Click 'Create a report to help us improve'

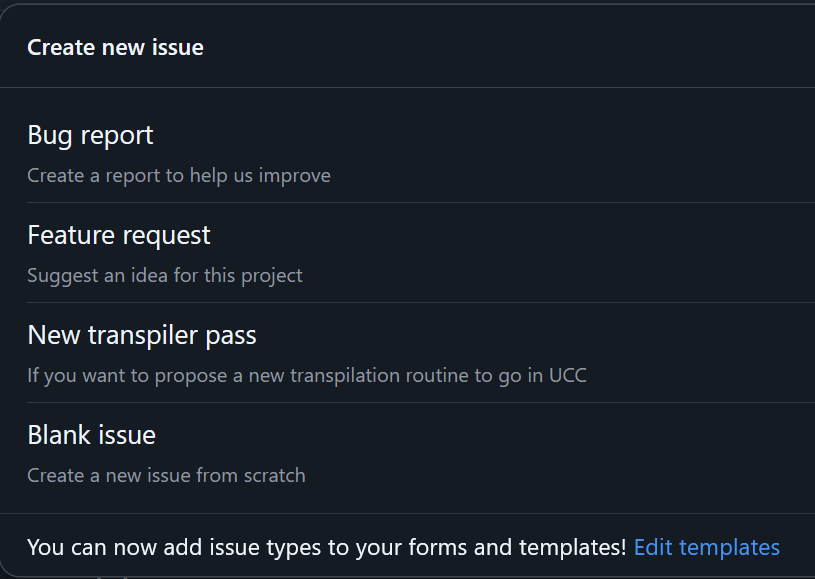[178, 175]
